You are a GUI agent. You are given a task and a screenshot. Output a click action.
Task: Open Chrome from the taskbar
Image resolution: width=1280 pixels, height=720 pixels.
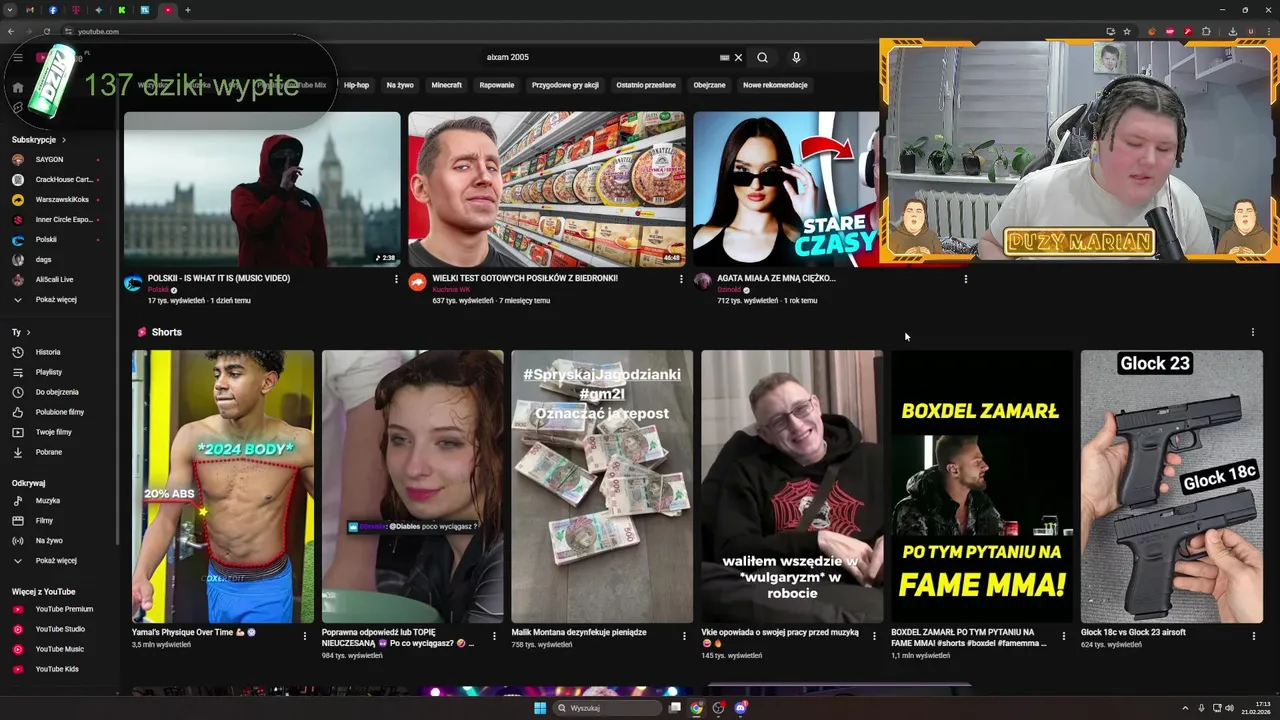coord(696,708)
